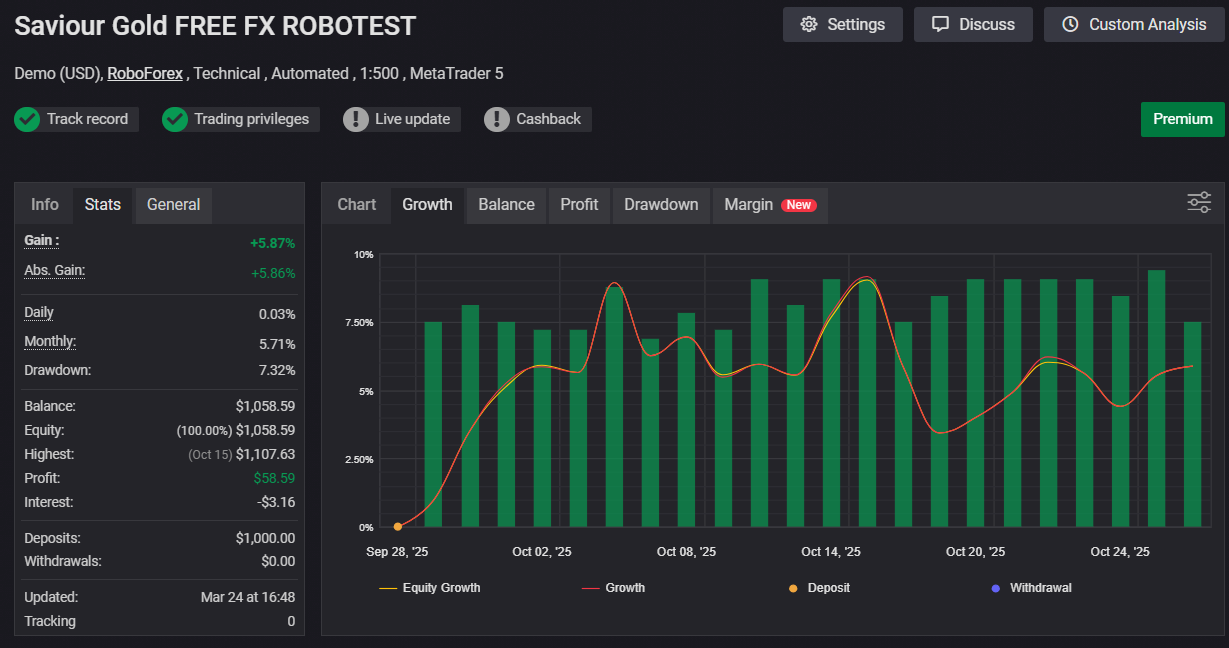The width and height of the screenshot is (1229, 648).
Task: Click the Settings gear icon
Action: [x=809, y=25]
